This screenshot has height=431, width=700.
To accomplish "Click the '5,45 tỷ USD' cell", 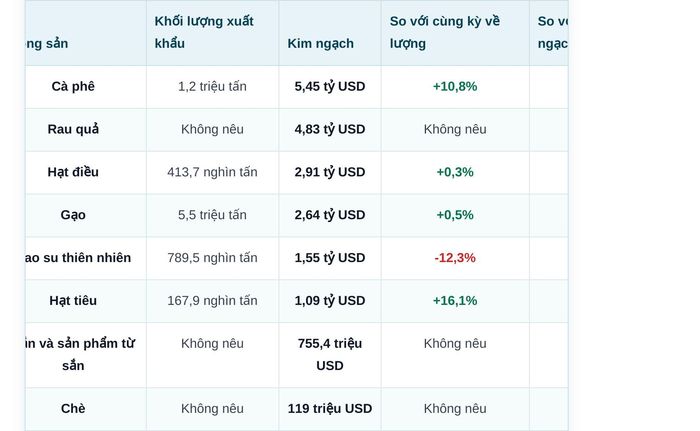I will point(330,86).
